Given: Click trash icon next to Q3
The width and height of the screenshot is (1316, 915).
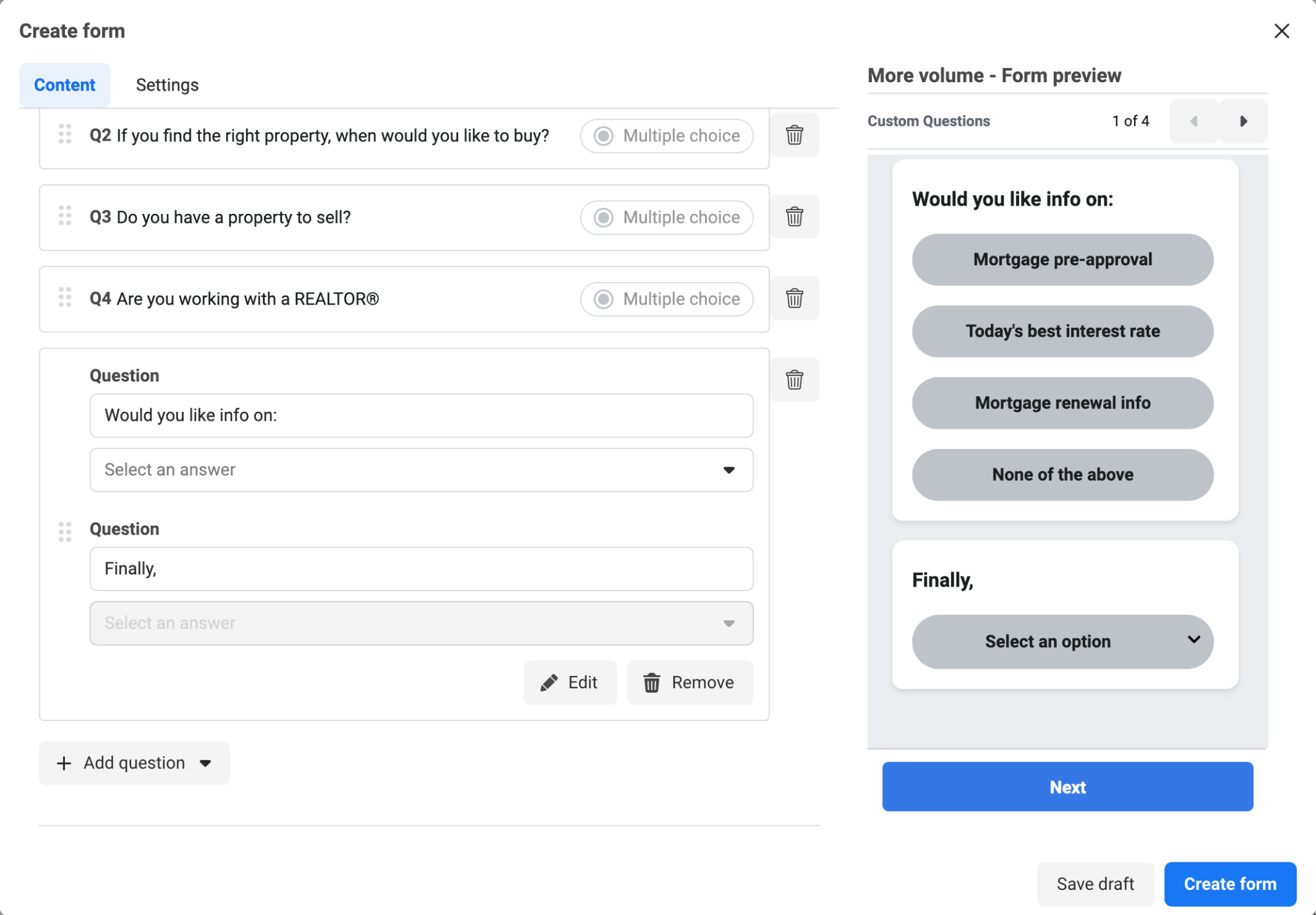Looking at the screenshot, I should click(x=794, y=217).
